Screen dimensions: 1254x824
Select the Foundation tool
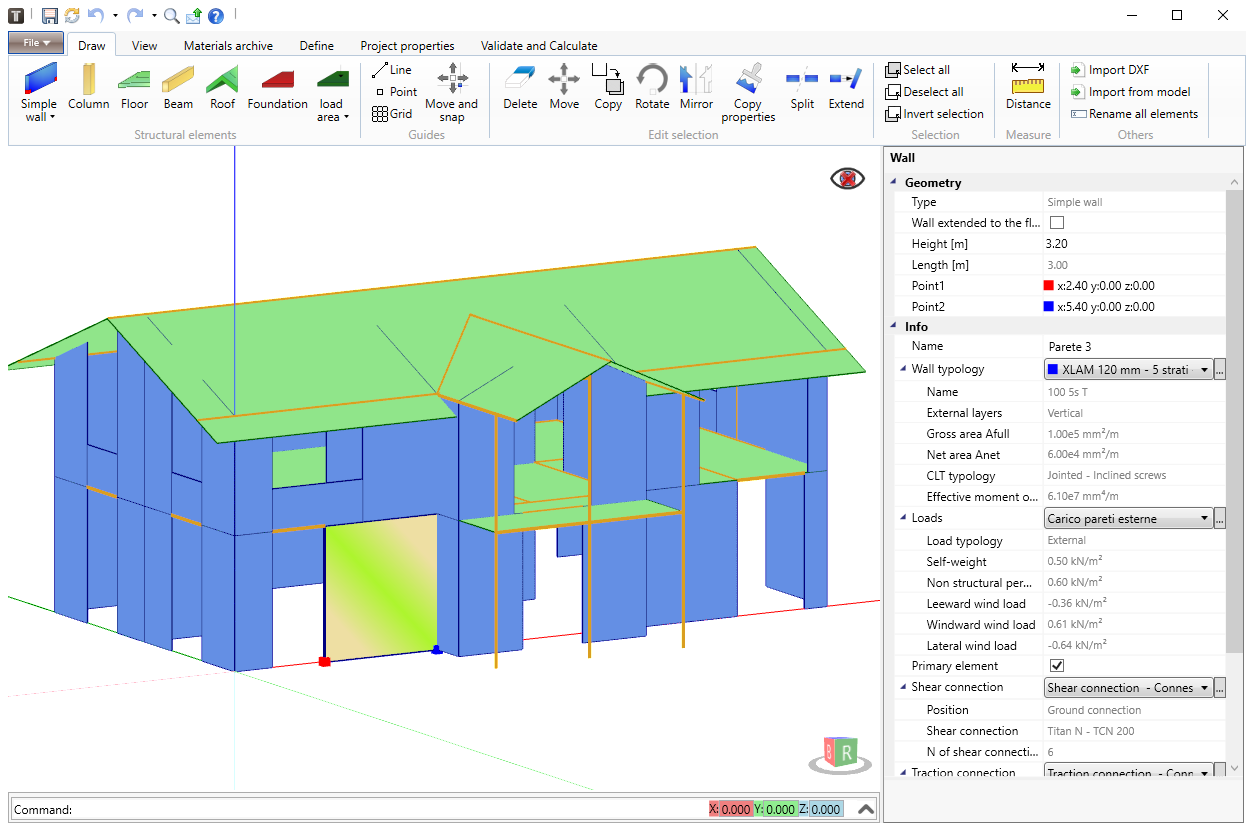tap(277, 87)
